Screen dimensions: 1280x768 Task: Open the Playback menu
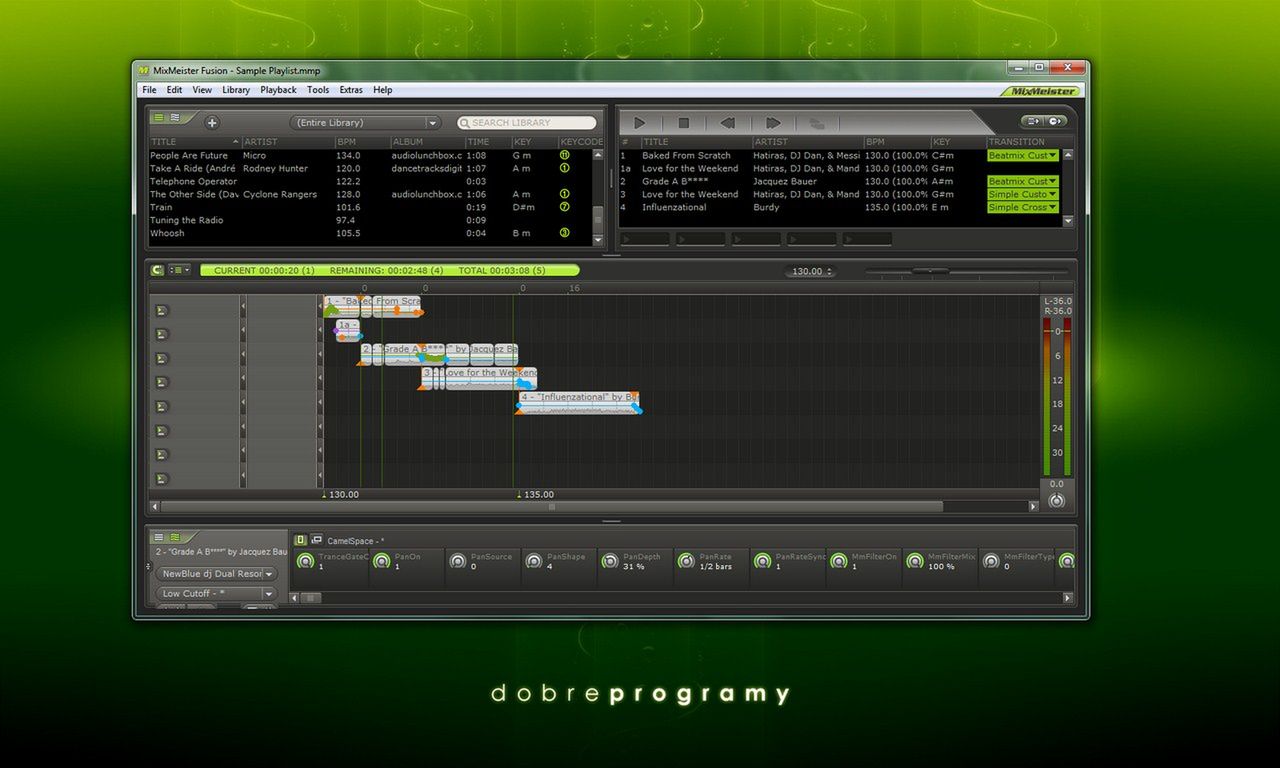[x=278, y=90]
